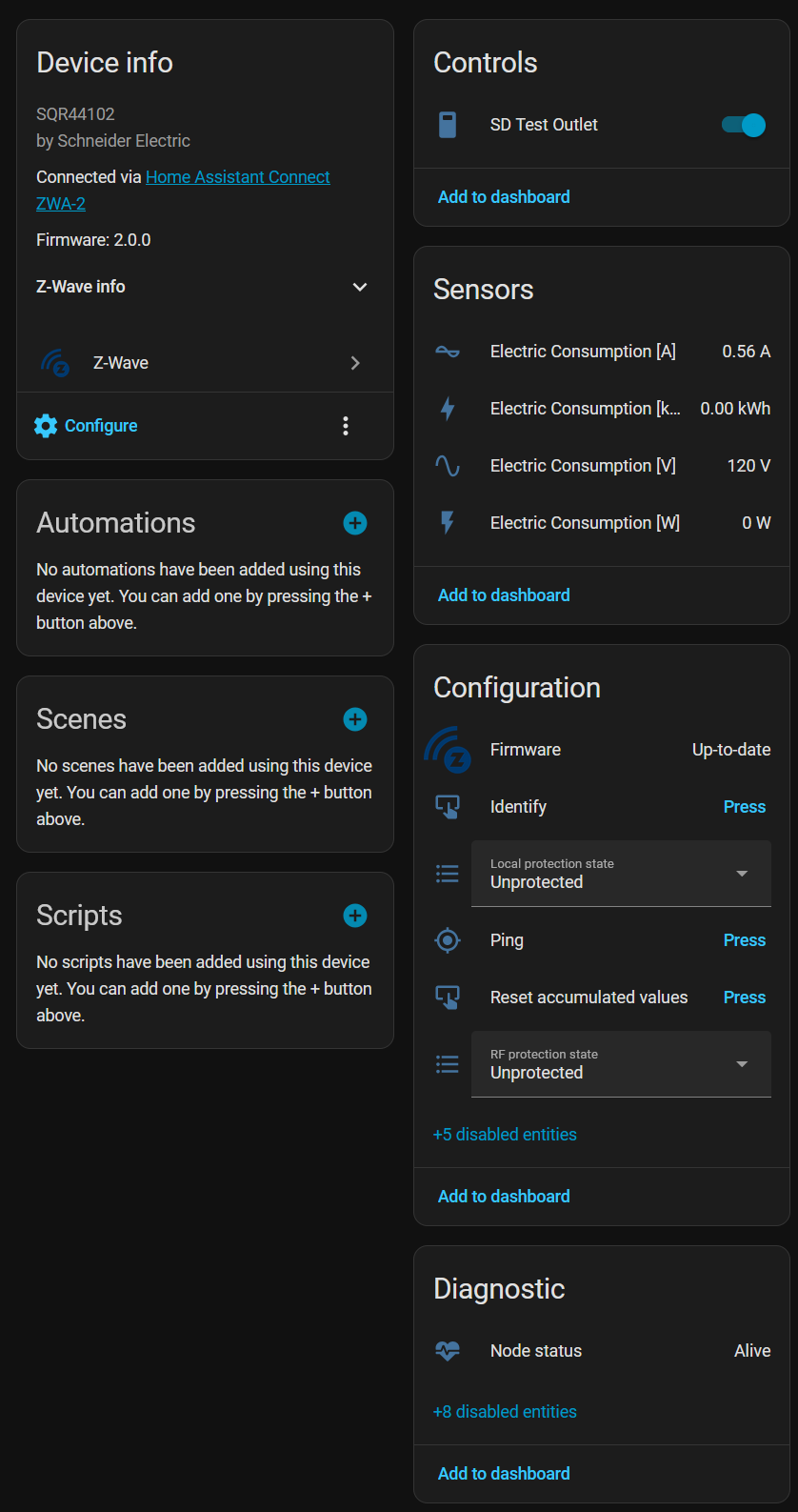Click the Ping target icon

[448, 940]
